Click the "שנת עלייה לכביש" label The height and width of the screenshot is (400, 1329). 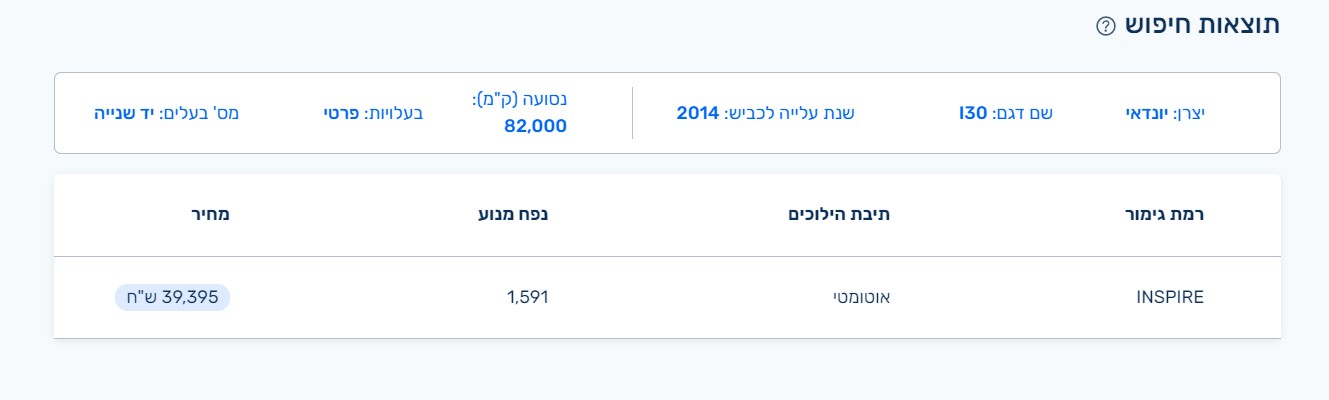point(790,113)
